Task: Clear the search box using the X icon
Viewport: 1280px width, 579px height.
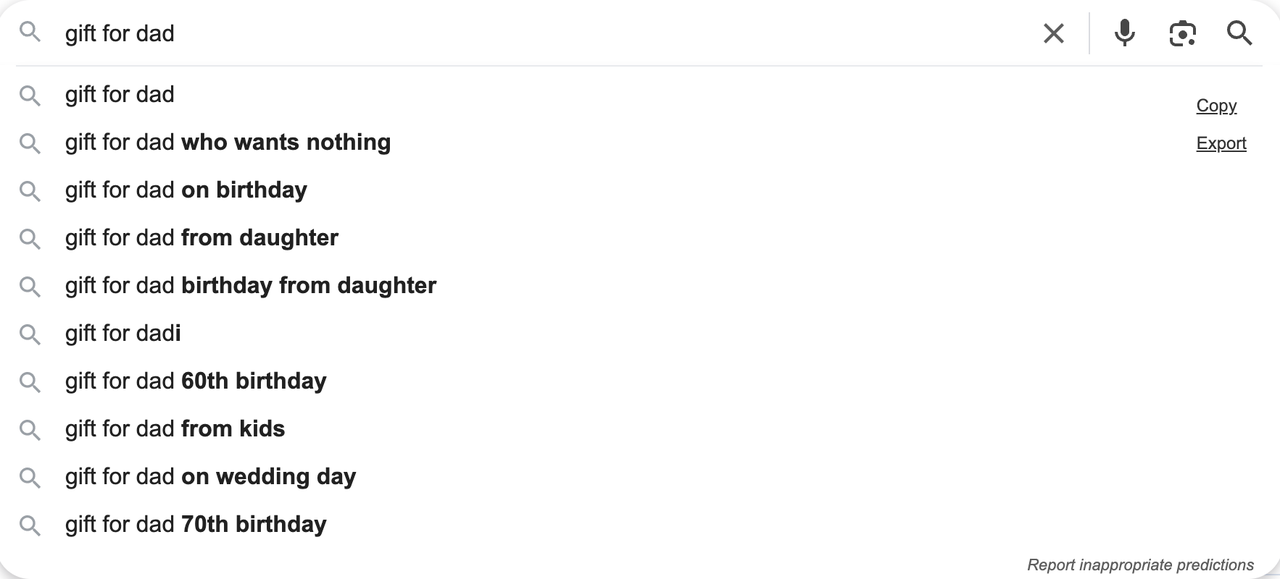Action: [1053, 33]
